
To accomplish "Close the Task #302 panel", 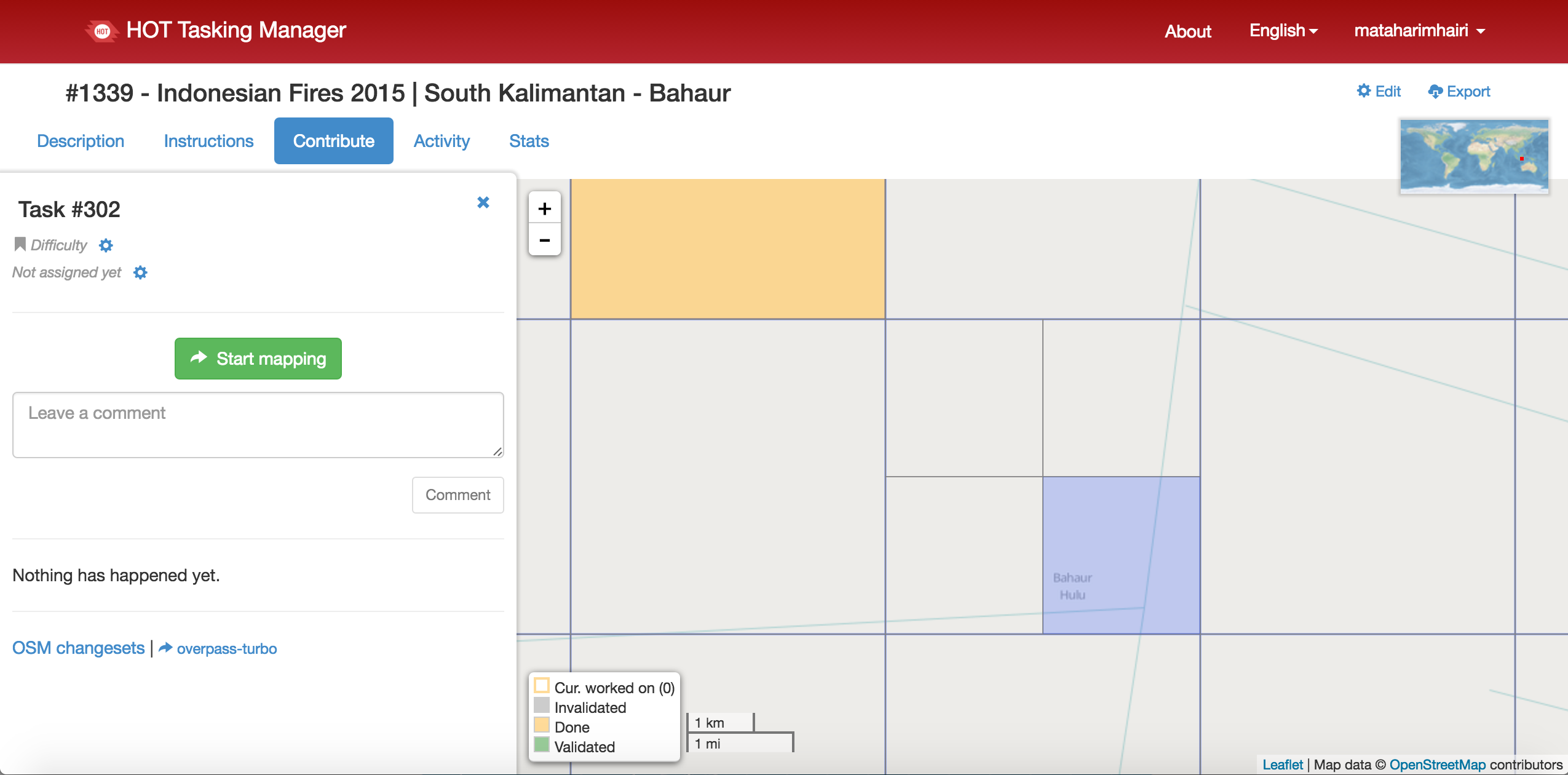I will pos(483,202).
